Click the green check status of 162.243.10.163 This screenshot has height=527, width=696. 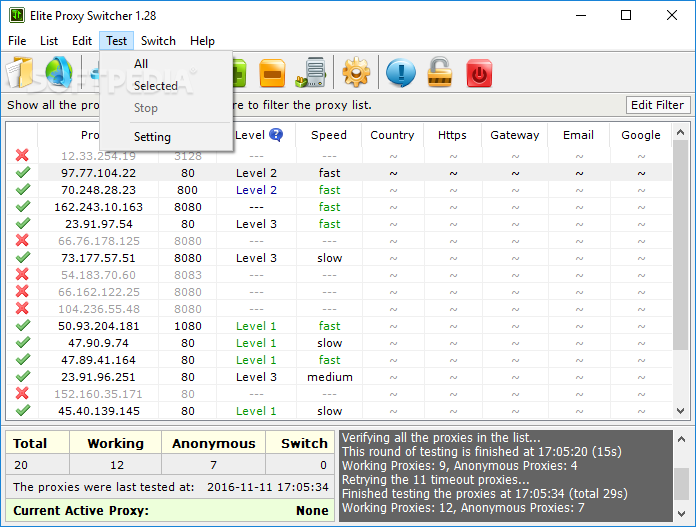pos(23,206)
